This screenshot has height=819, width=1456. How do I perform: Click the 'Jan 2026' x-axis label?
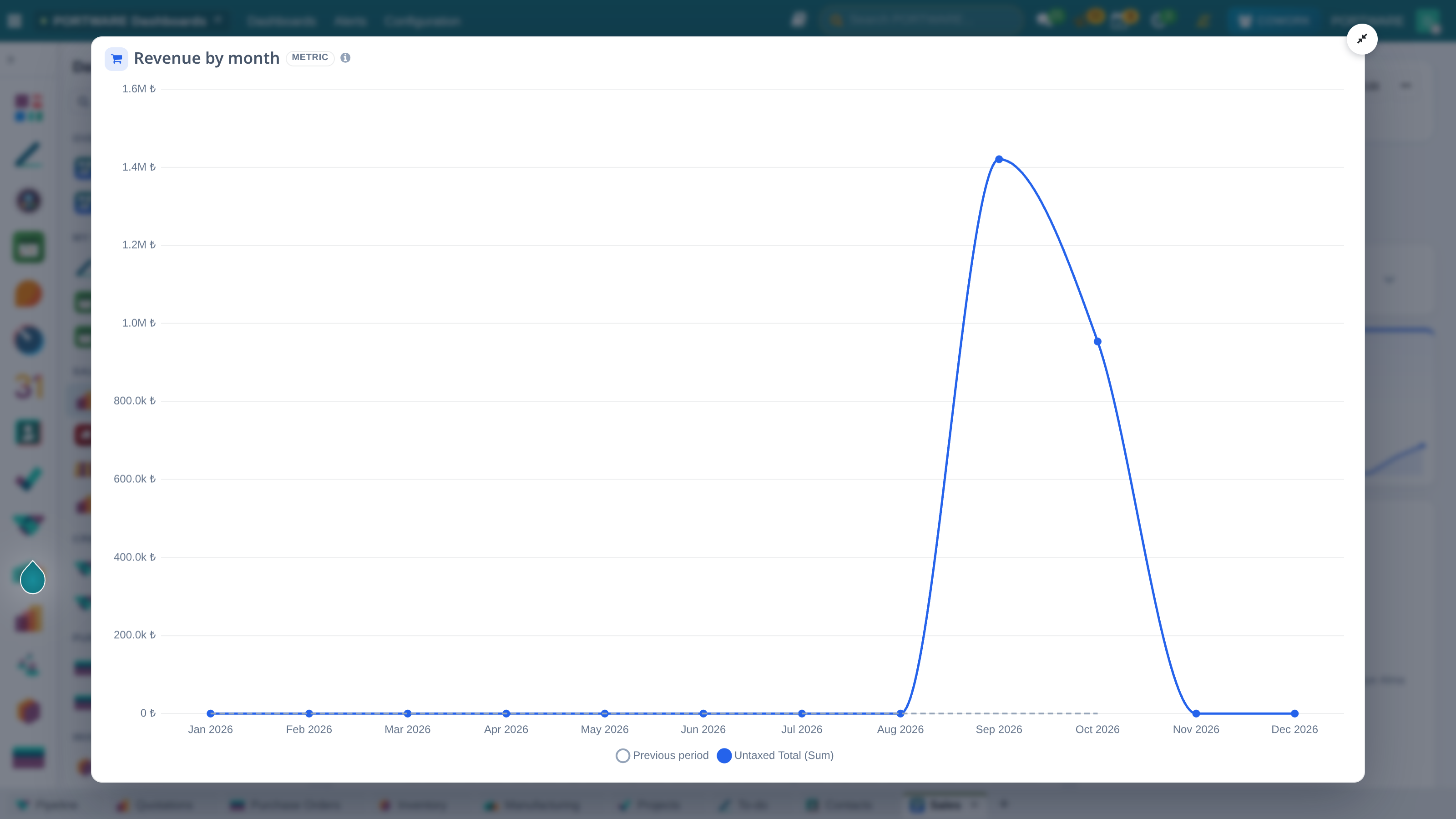210,729
